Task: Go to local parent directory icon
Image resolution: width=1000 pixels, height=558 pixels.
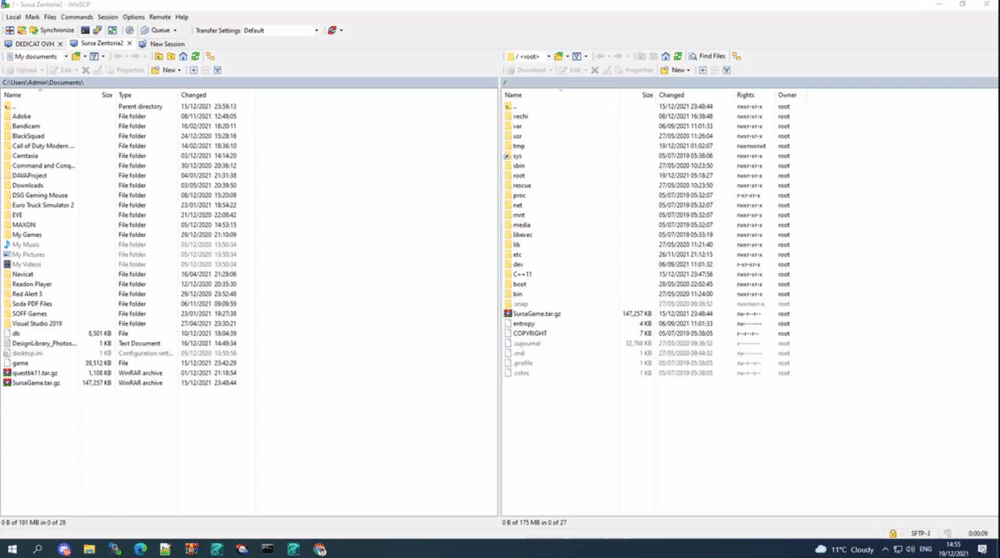Action: click(159, 57)
